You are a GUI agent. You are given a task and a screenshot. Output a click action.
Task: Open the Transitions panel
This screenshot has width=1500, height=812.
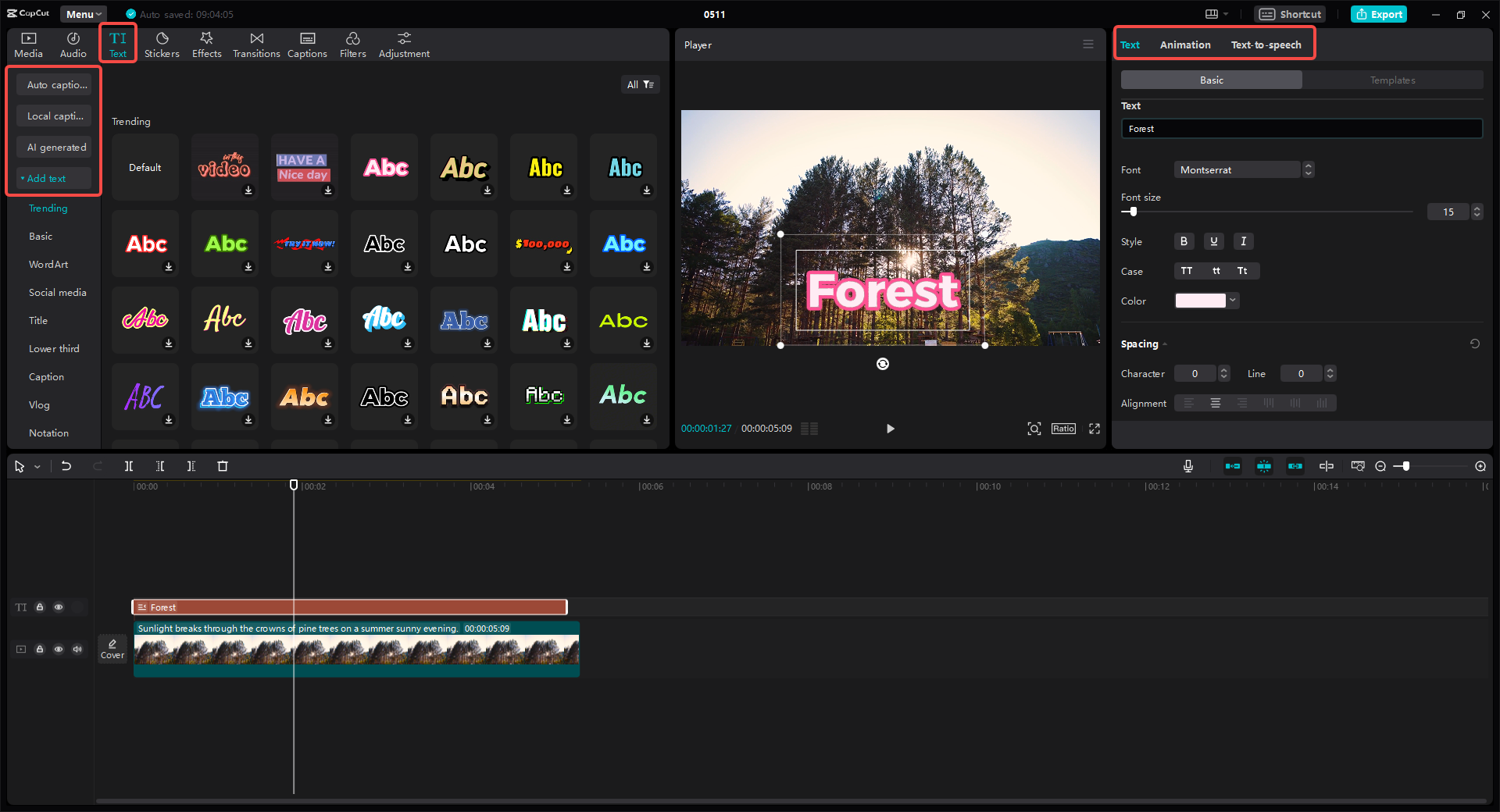point(255,43)
